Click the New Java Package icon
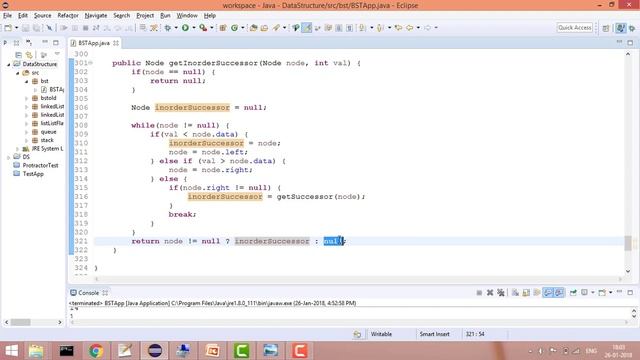640x360 pixels. tap(223, 28)
